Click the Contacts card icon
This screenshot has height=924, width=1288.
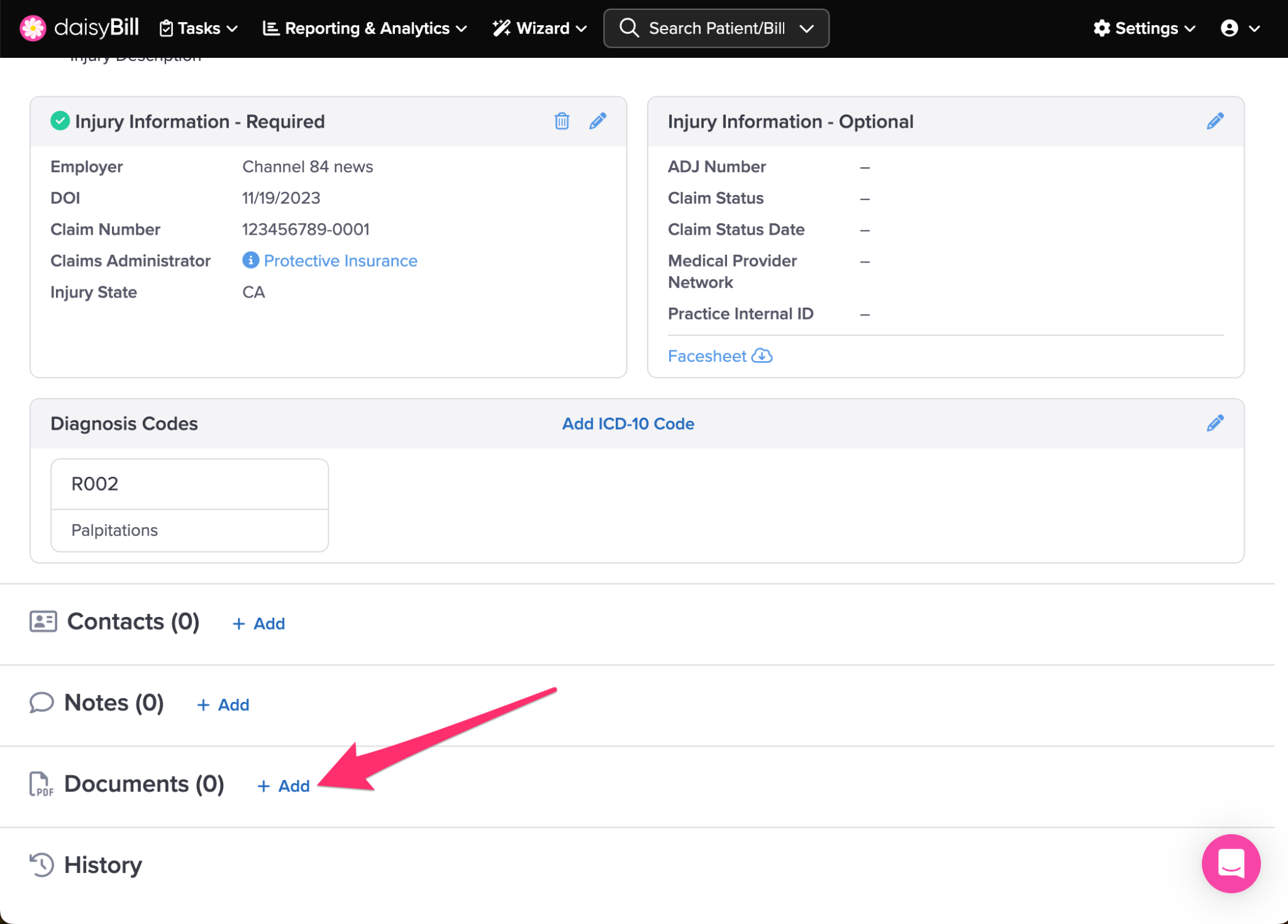(43, 621)
